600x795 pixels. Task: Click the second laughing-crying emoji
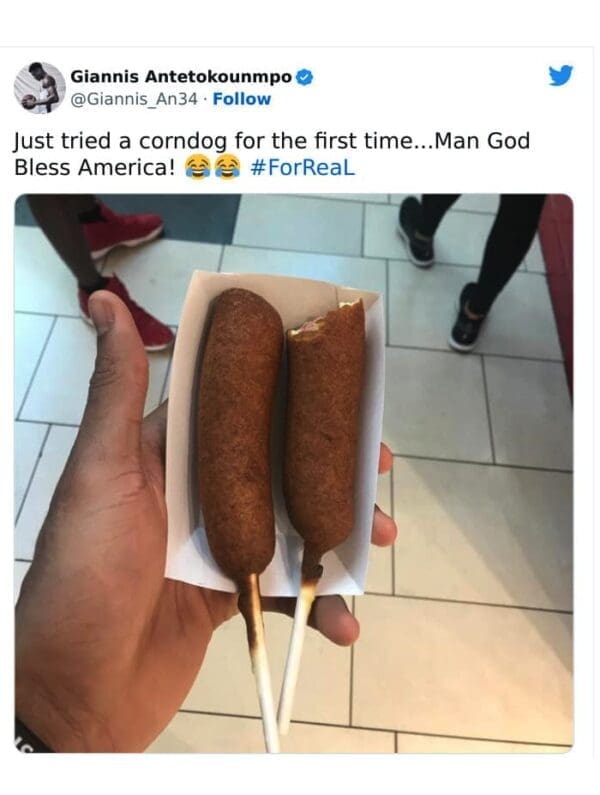227,167
